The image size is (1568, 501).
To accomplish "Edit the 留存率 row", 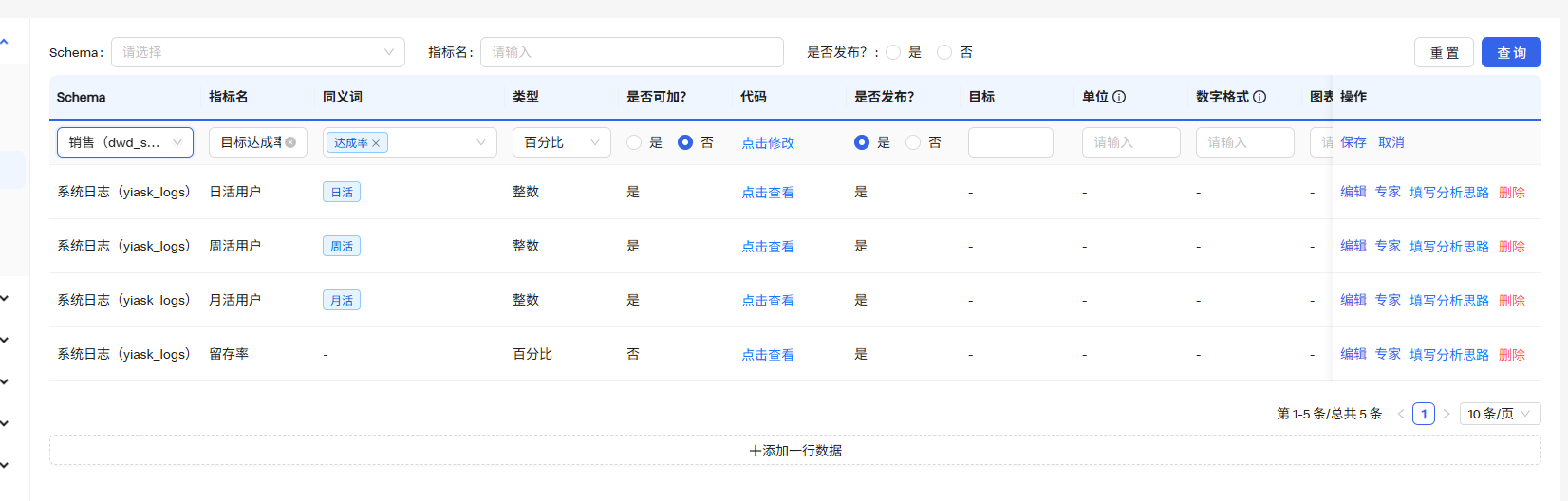I will tap(1353, 354).
